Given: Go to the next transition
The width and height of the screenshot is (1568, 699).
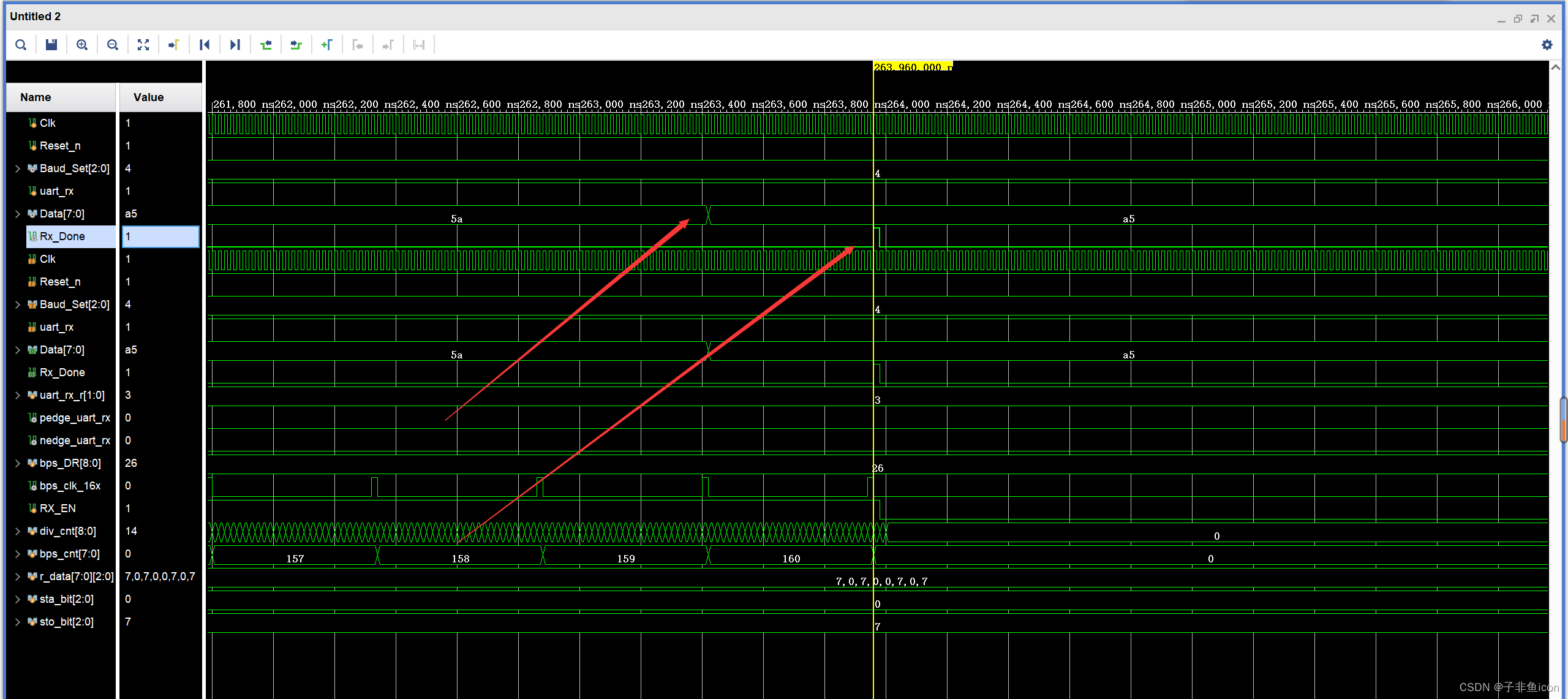Looking at the screenshot, I should point(296,45).
